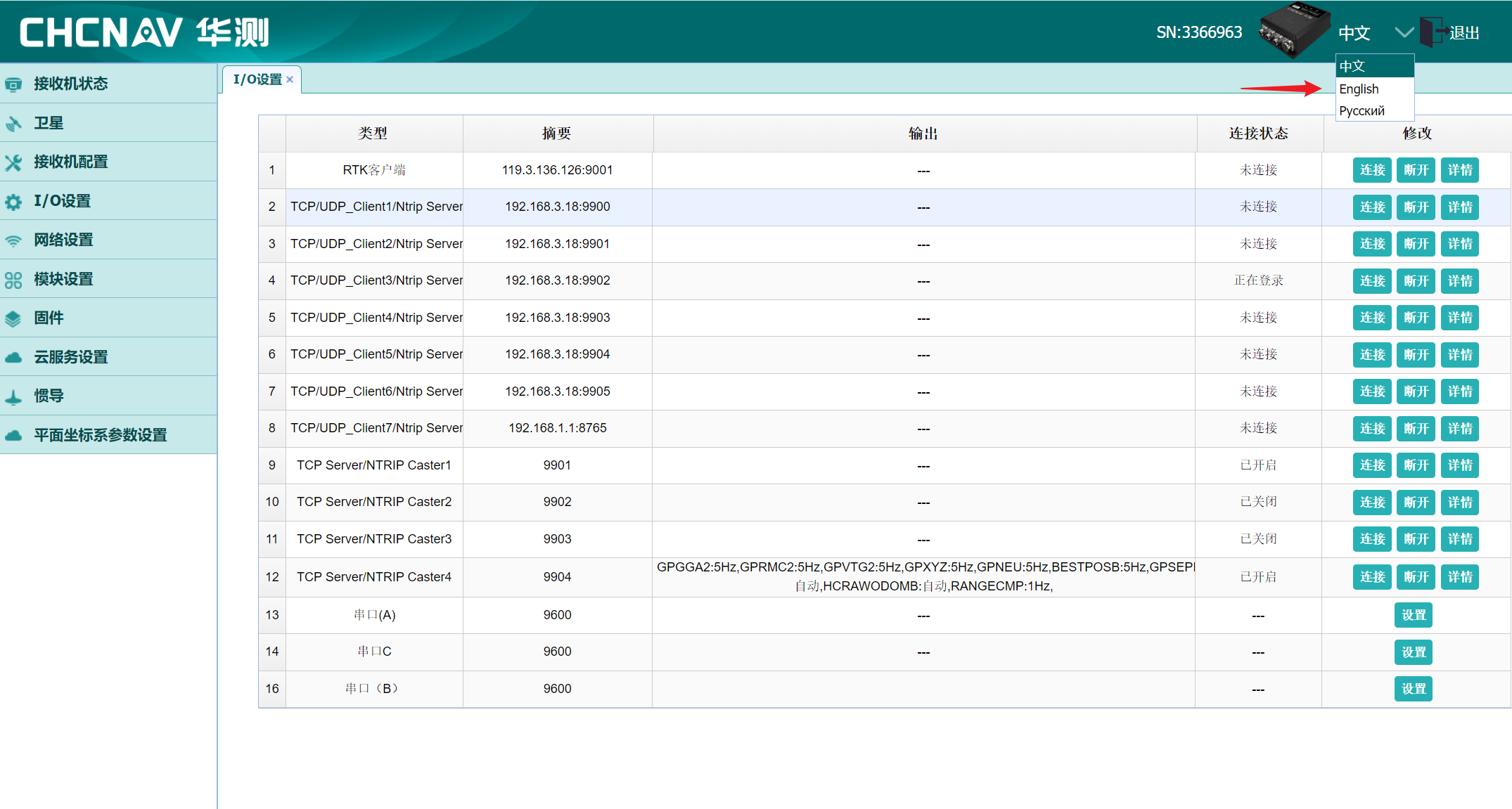1512x809 pixels.
Task: Open the 接收机状态 menu
Action: (x=108, y=84)
